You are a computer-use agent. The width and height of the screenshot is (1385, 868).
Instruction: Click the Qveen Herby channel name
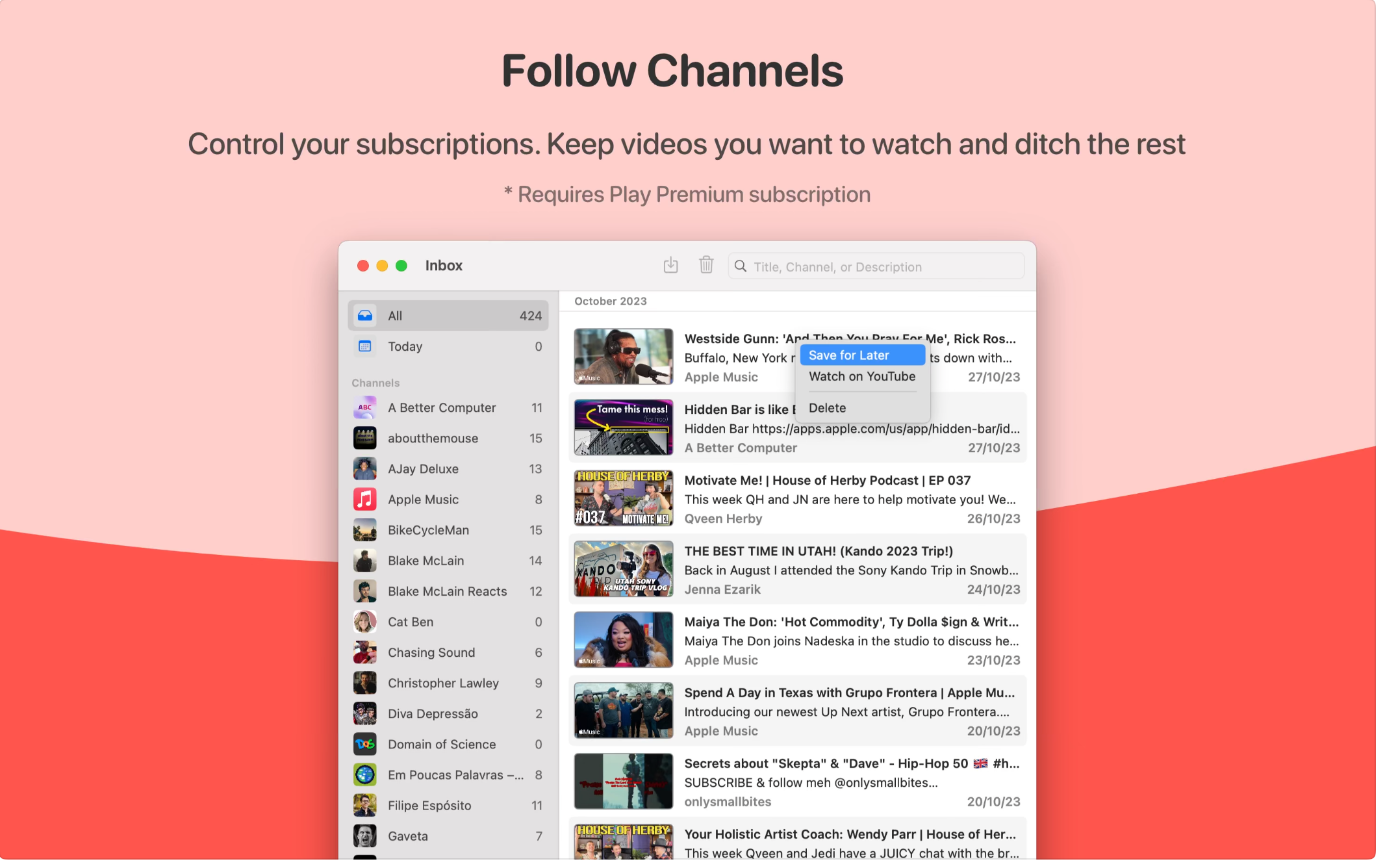tap(723, 518)
